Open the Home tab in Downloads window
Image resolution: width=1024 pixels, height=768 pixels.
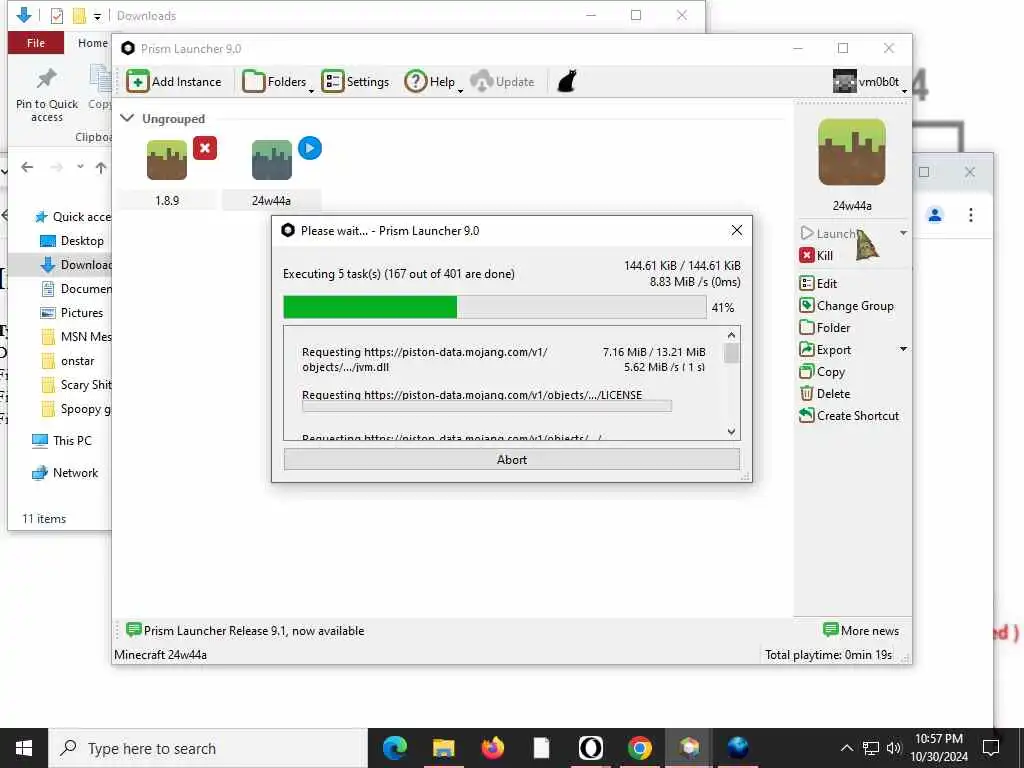point(92,42)
